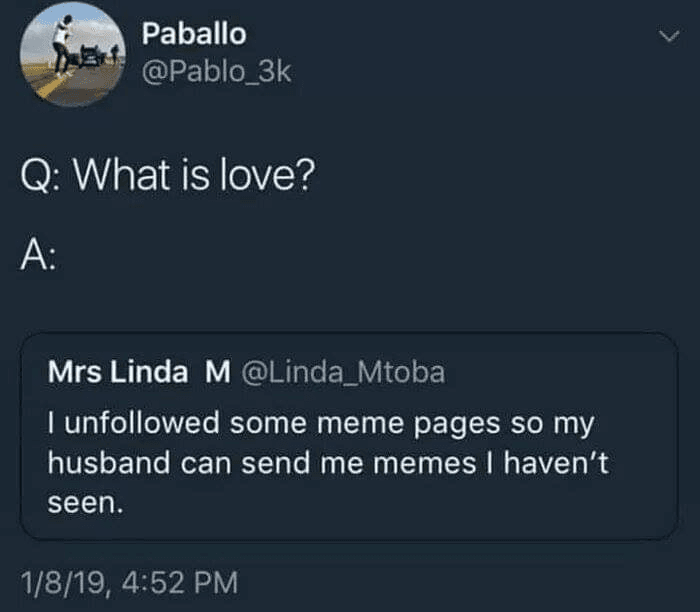Open the Paballo display name link
700x612 pixels.
(x=193, y=33)
